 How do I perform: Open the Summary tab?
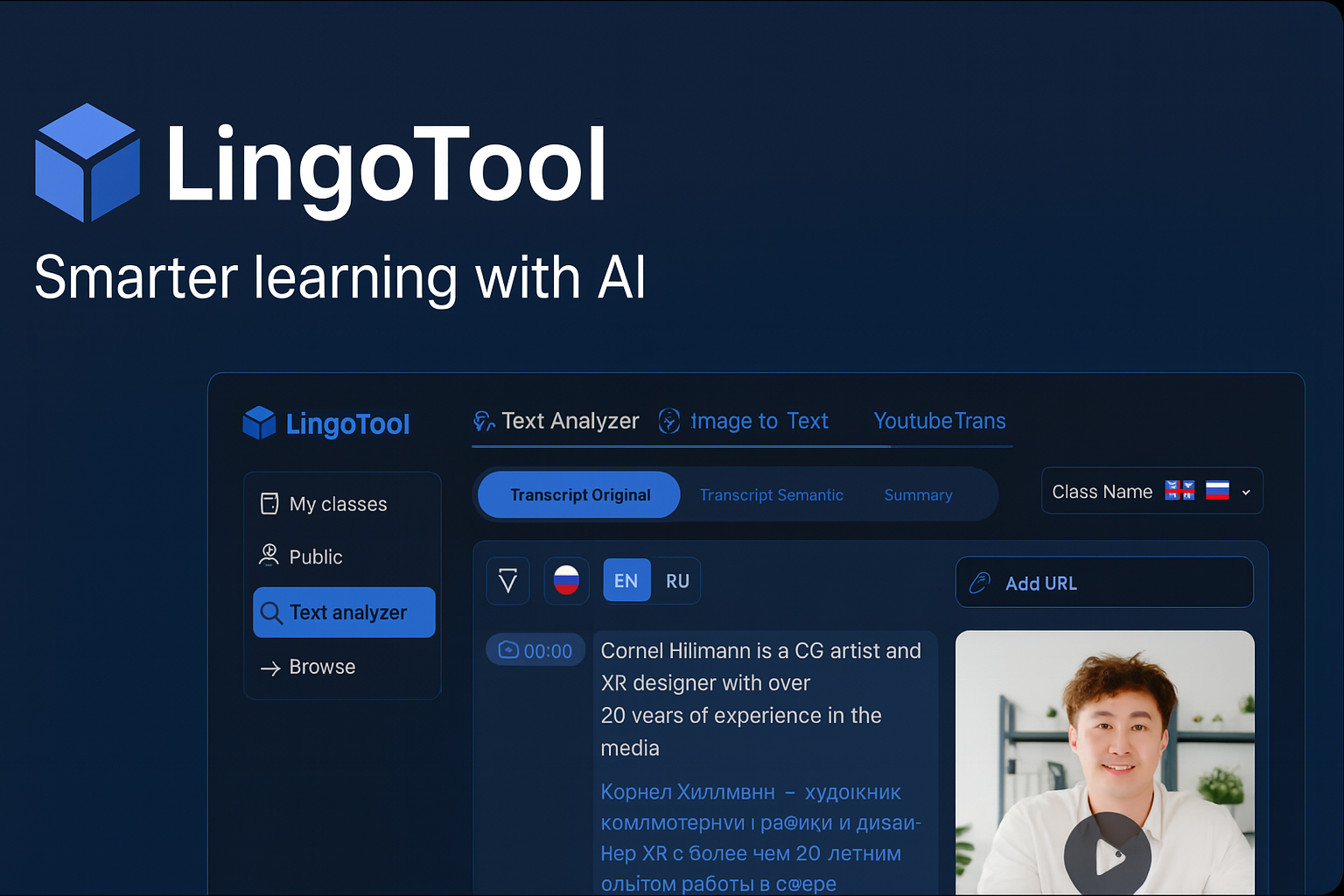[x=918, y=494]
